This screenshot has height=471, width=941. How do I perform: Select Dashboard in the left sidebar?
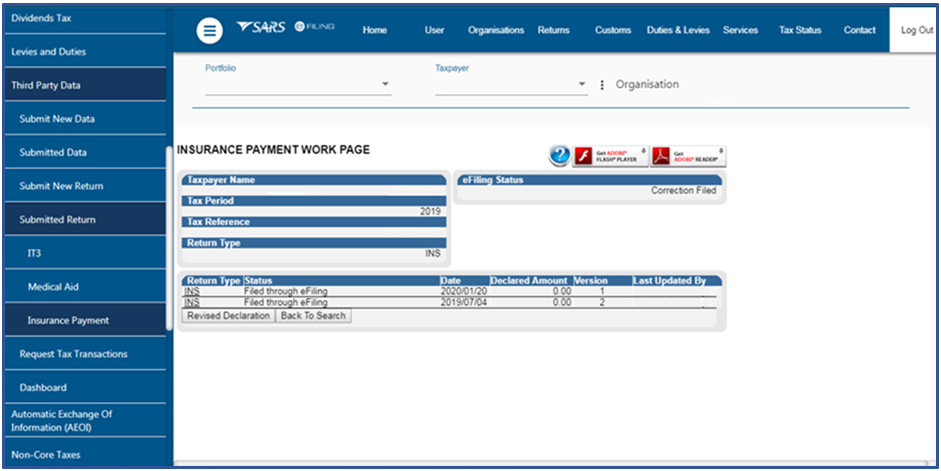[x=43, y=387]
